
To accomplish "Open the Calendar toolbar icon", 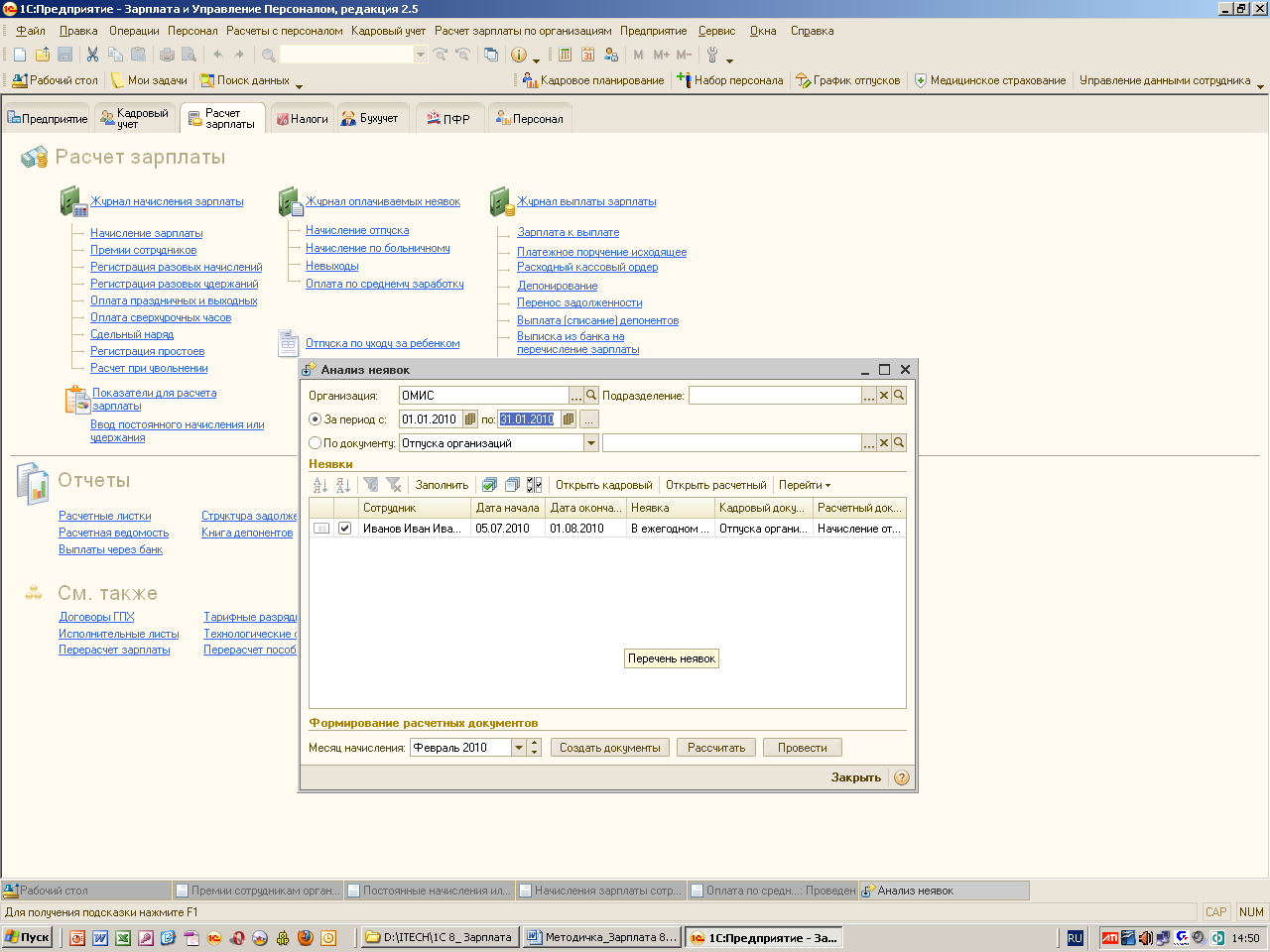I will 588,55.
